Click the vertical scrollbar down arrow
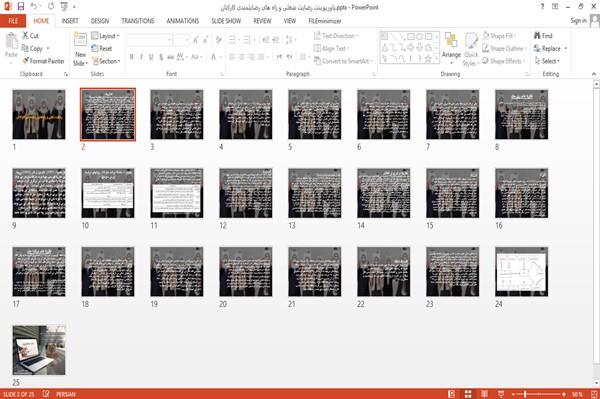This screenshot has height=399, width=600. tap(596, 383)
